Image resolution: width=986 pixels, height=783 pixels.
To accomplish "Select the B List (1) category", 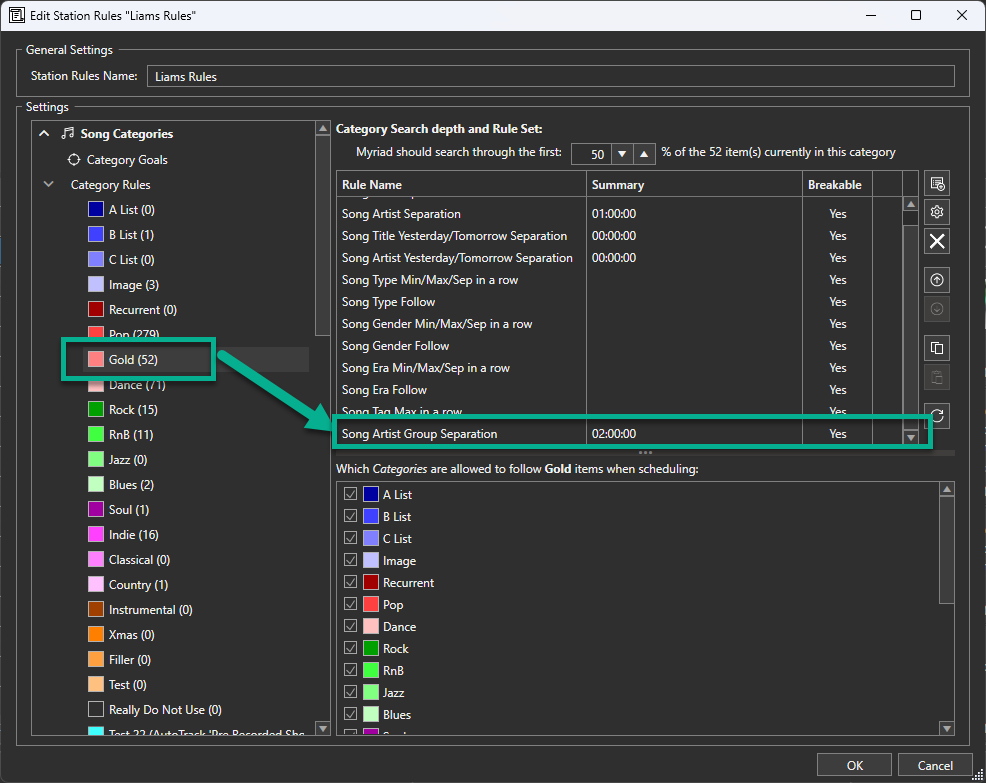I will (x=131, y=235).
